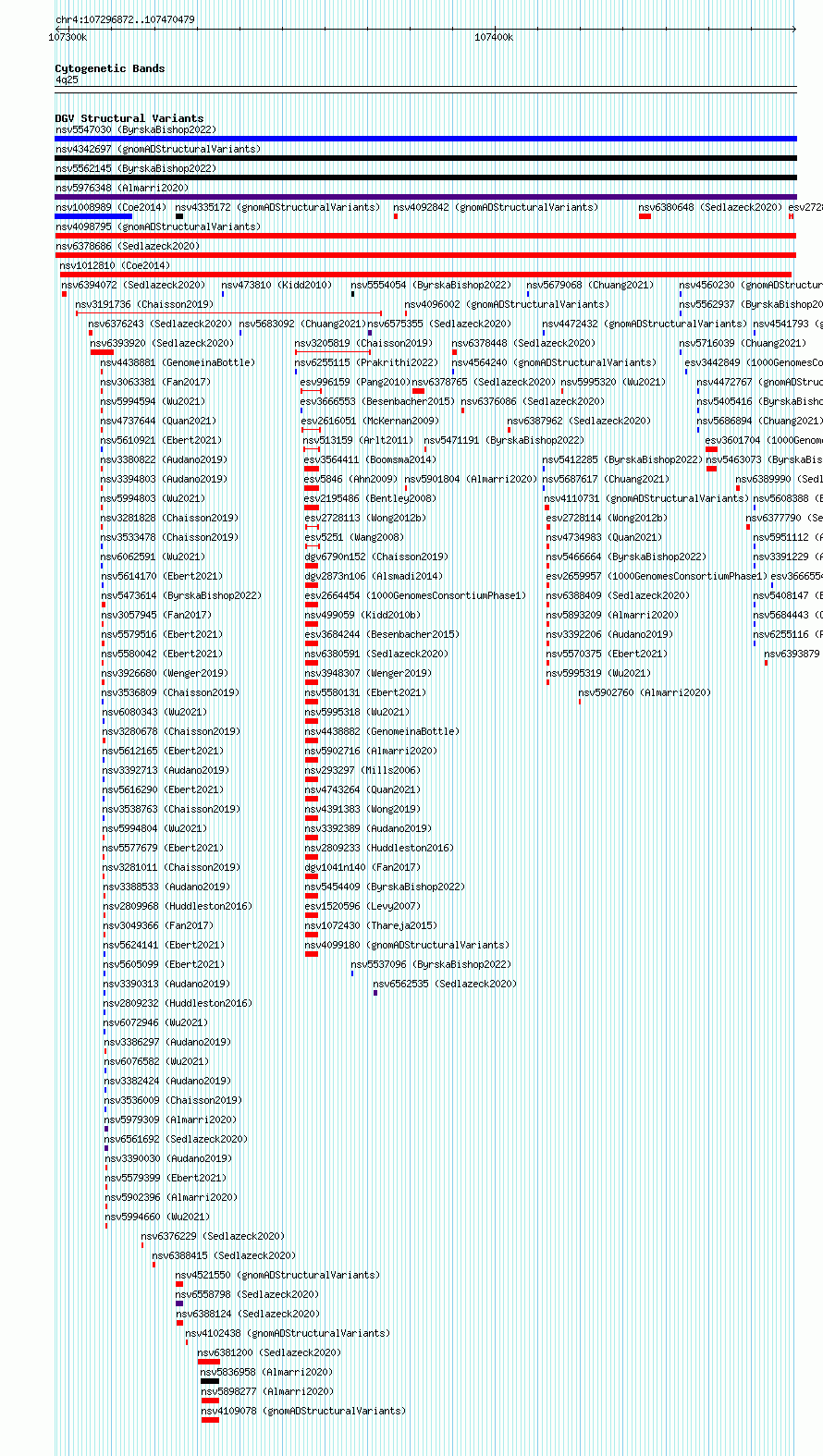Select nsv4098795 gnomAD variant label
The height and width of the screenshot is (1456, 823).
coord(158,227)
